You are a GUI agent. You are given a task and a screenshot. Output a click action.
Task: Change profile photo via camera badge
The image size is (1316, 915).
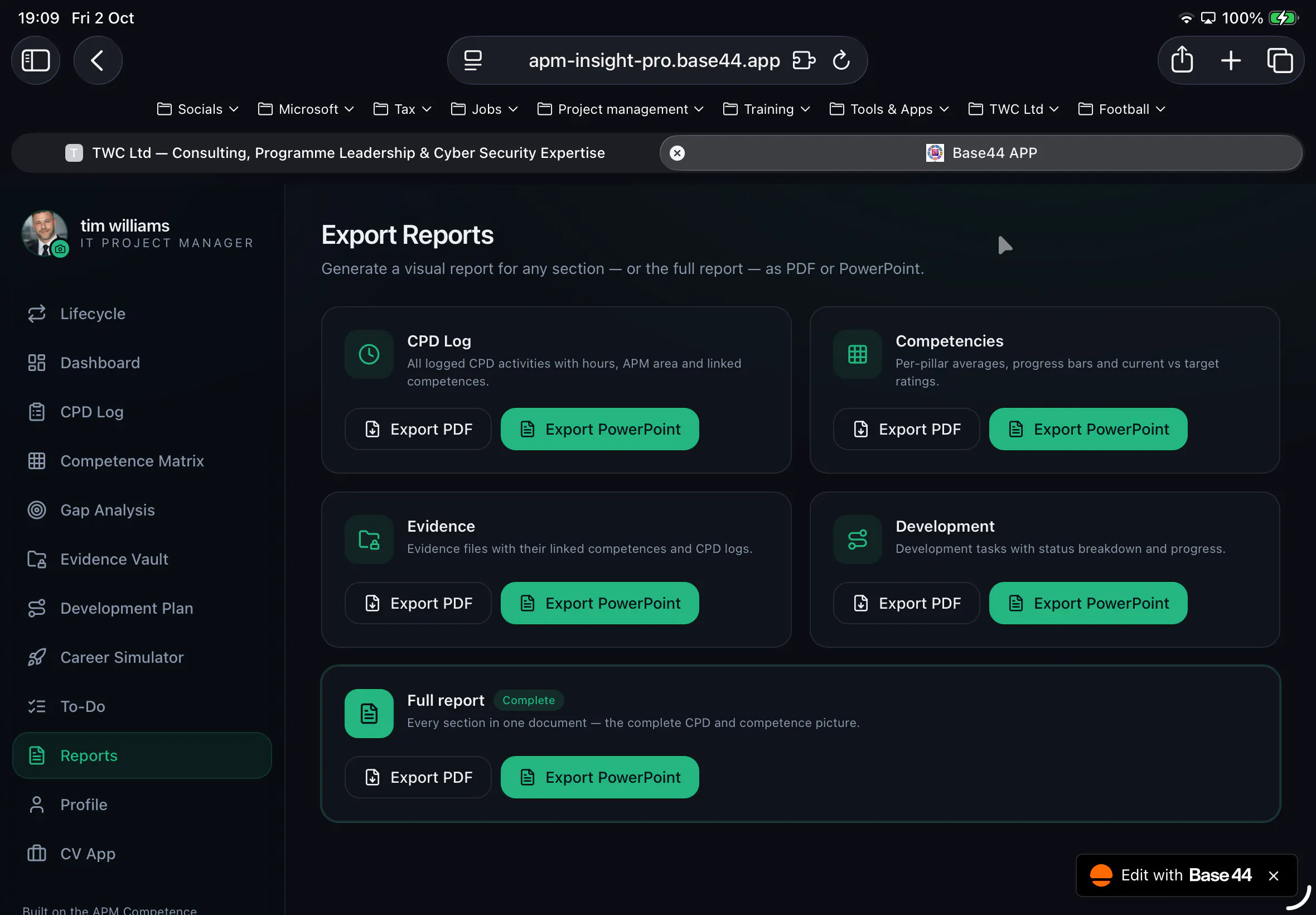point(60,249)
